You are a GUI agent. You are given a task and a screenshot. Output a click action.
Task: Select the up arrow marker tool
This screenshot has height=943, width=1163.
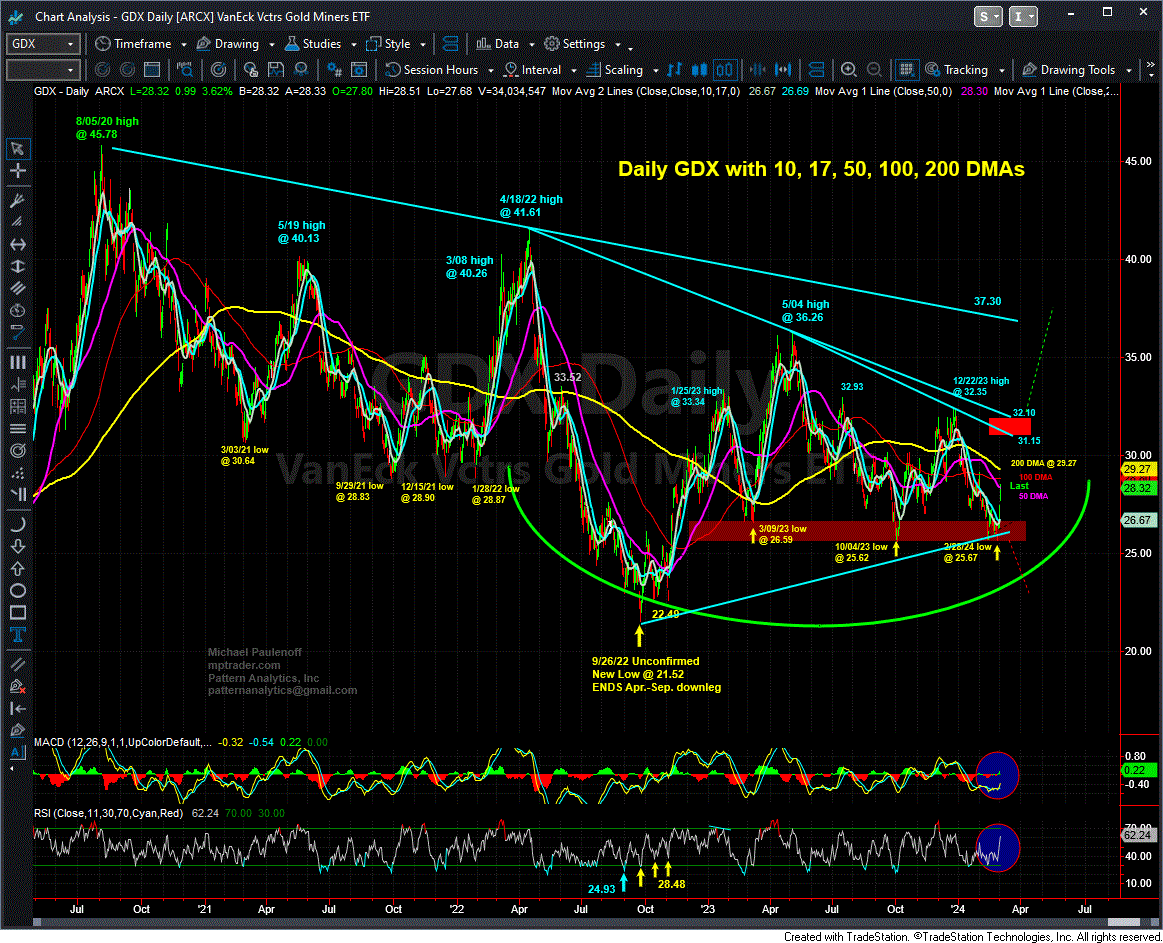coord(17,568)
